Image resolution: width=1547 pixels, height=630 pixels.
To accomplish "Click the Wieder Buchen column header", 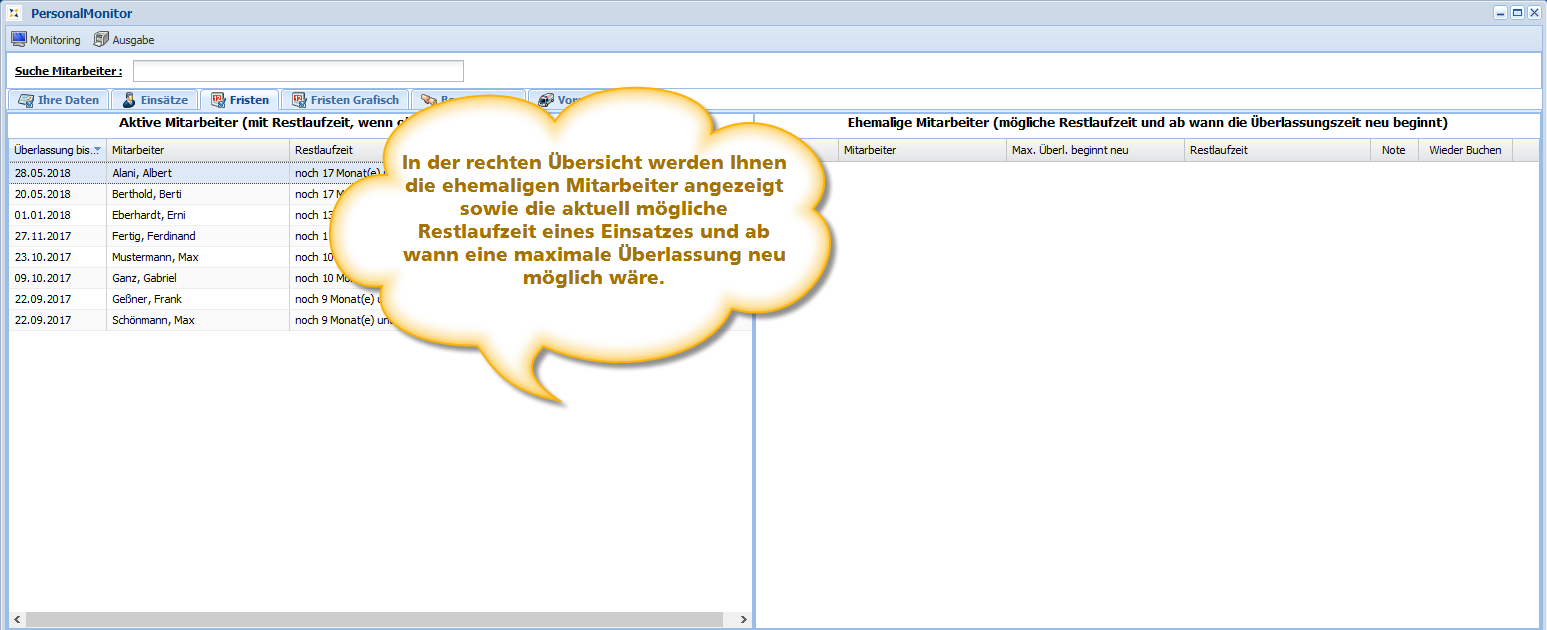I will tap(1464, 150).
